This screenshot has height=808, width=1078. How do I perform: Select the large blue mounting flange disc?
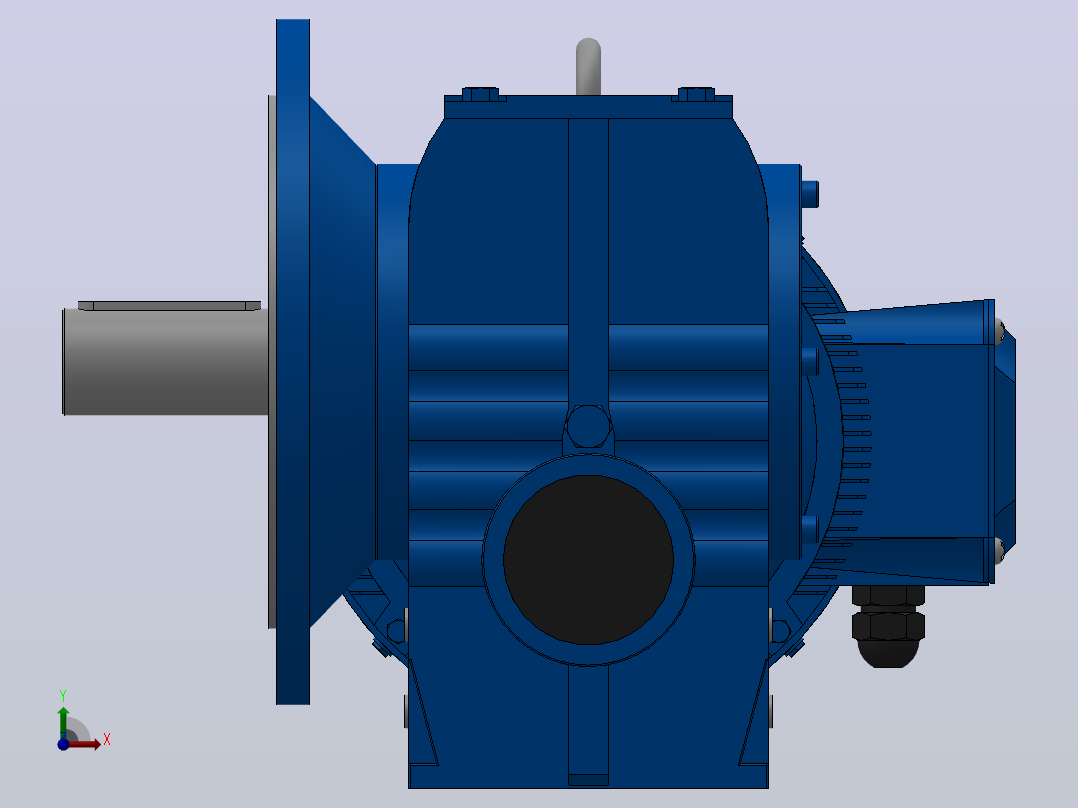(x=293, y=362)
